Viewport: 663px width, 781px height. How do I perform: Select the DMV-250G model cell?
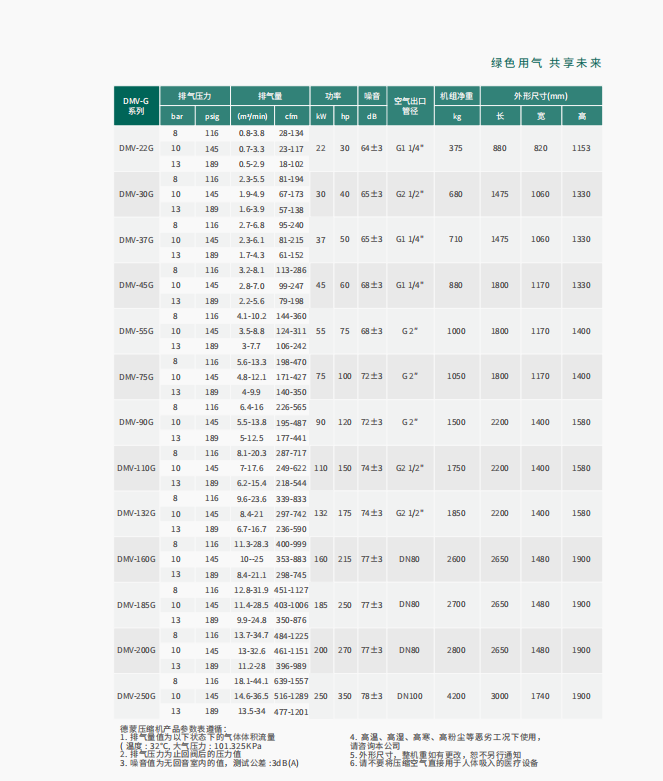coord(136,696)
